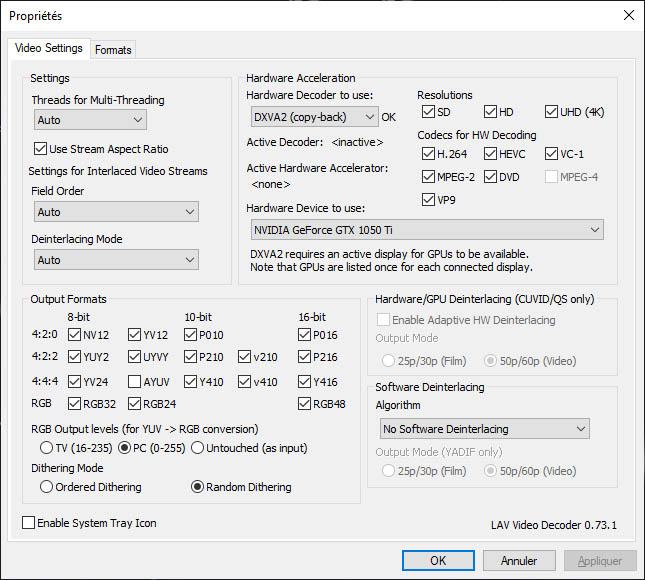Open the Hardware Decoder to use dropdown
Image resolution: width=645 pixels, height=580 pixels.
(312, 117)
